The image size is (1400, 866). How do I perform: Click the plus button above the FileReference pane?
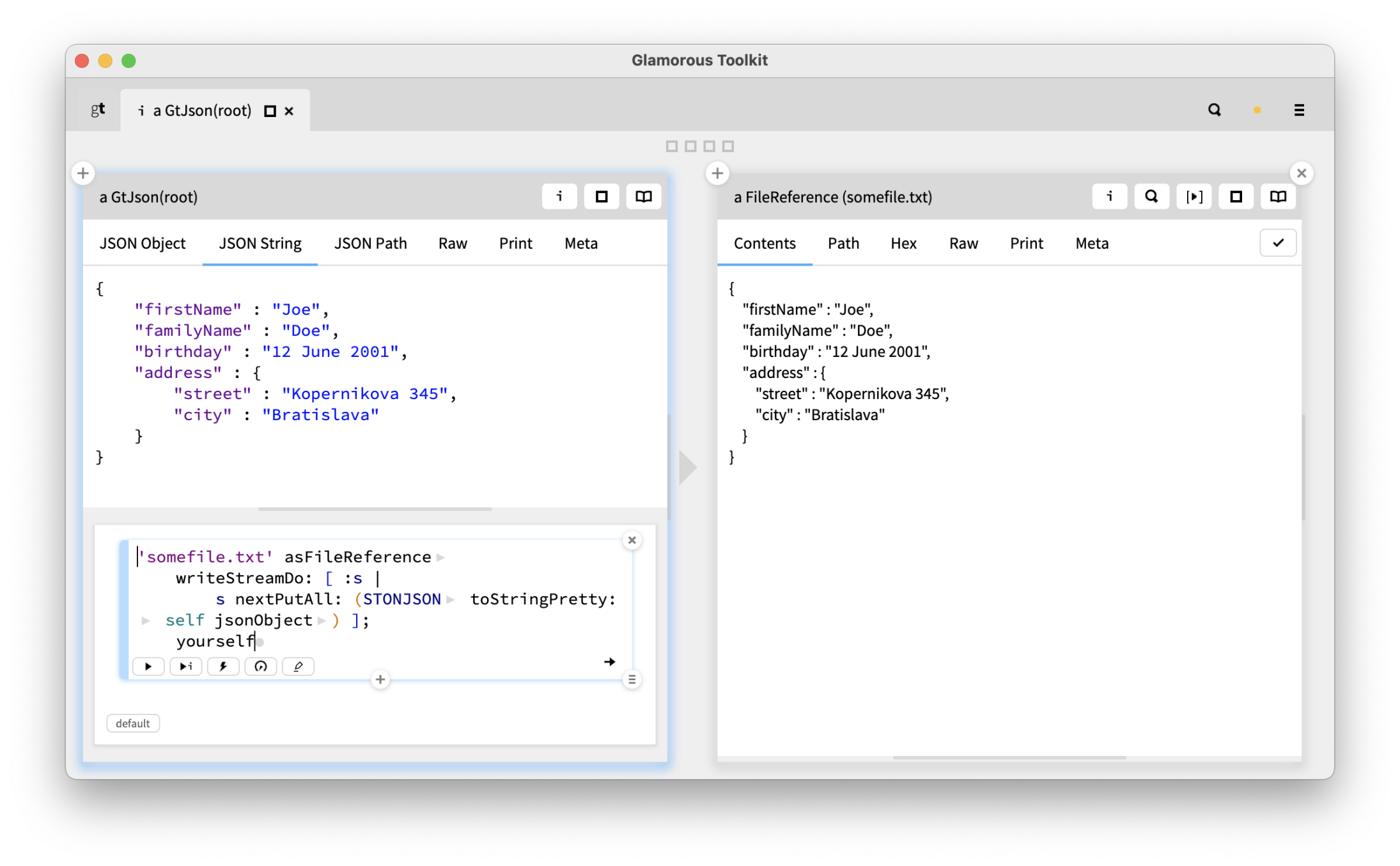[717, 173]
